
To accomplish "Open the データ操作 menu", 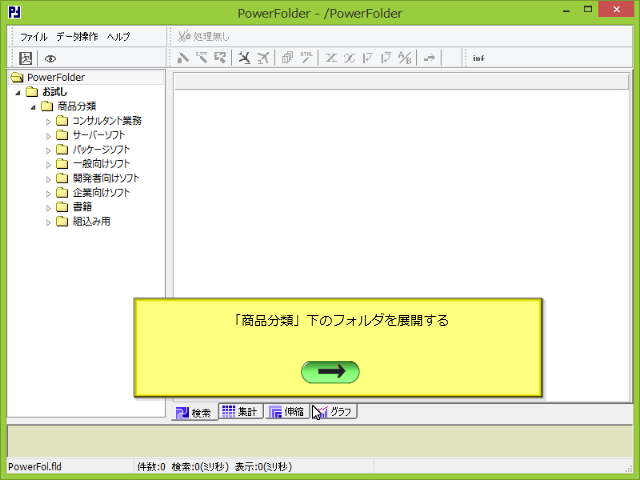I will (x=77, y=37).
